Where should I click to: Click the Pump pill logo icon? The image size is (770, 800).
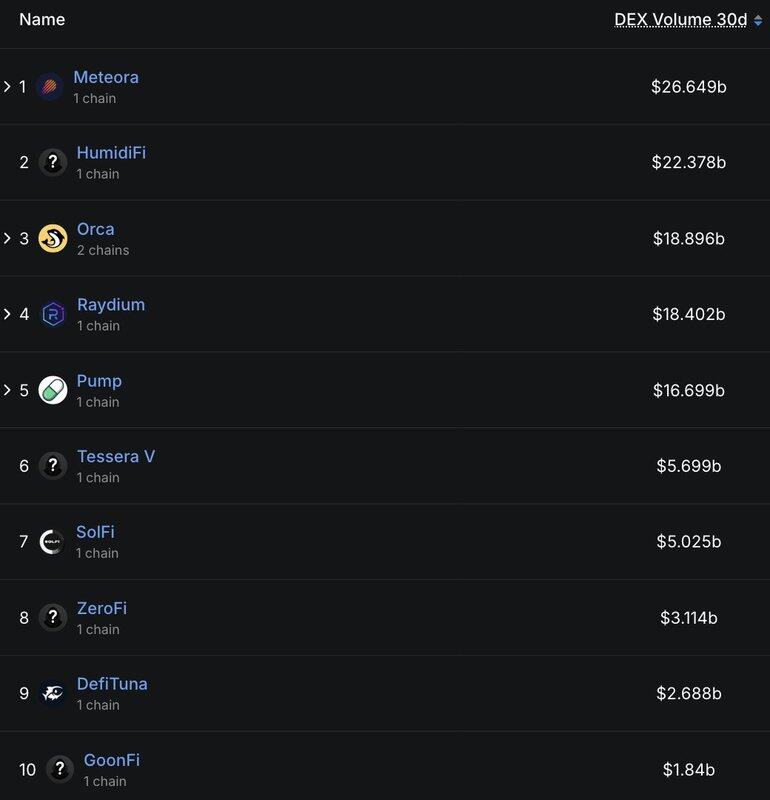pos(53,390)
